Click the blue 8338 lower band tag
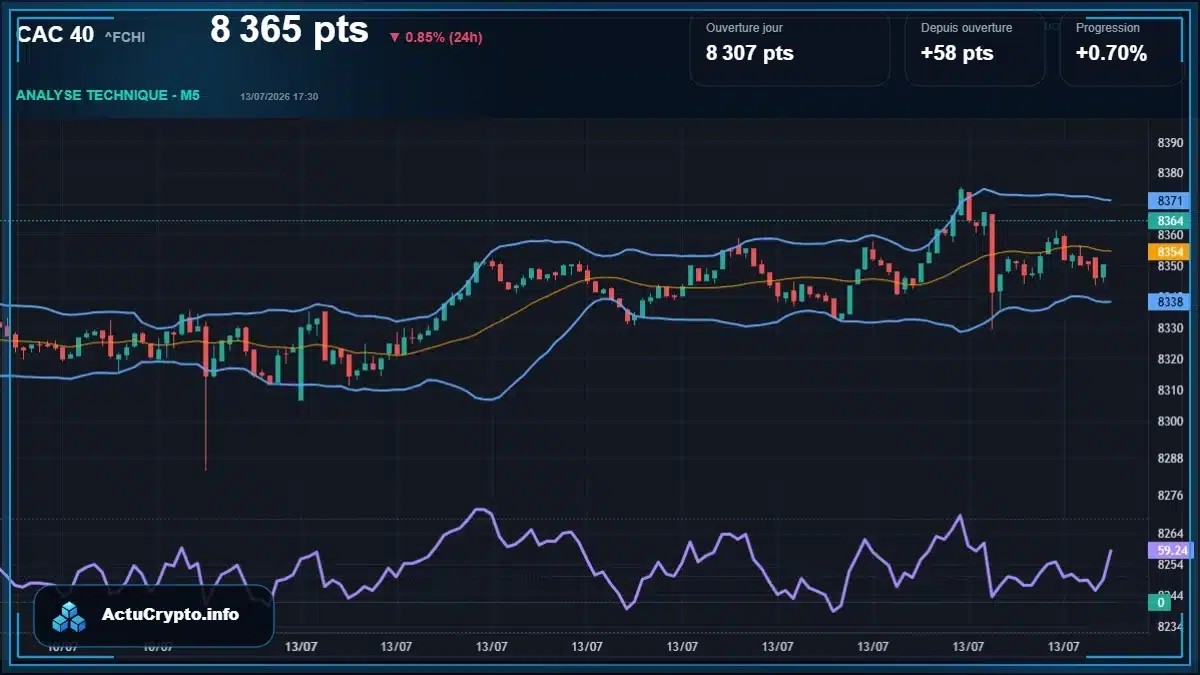The height and width of the screenshot is (675, 1200). 1169,301
